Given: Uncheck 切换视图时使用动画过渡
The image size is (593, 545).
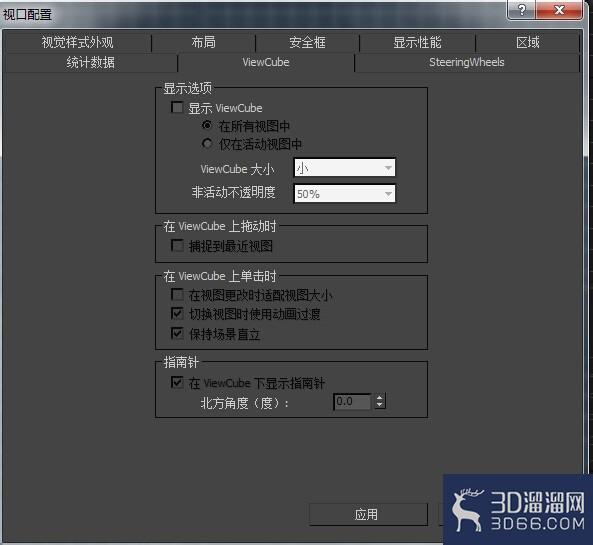Looking at the screenshot, I should pyautogui.click(x=177, y=313).
